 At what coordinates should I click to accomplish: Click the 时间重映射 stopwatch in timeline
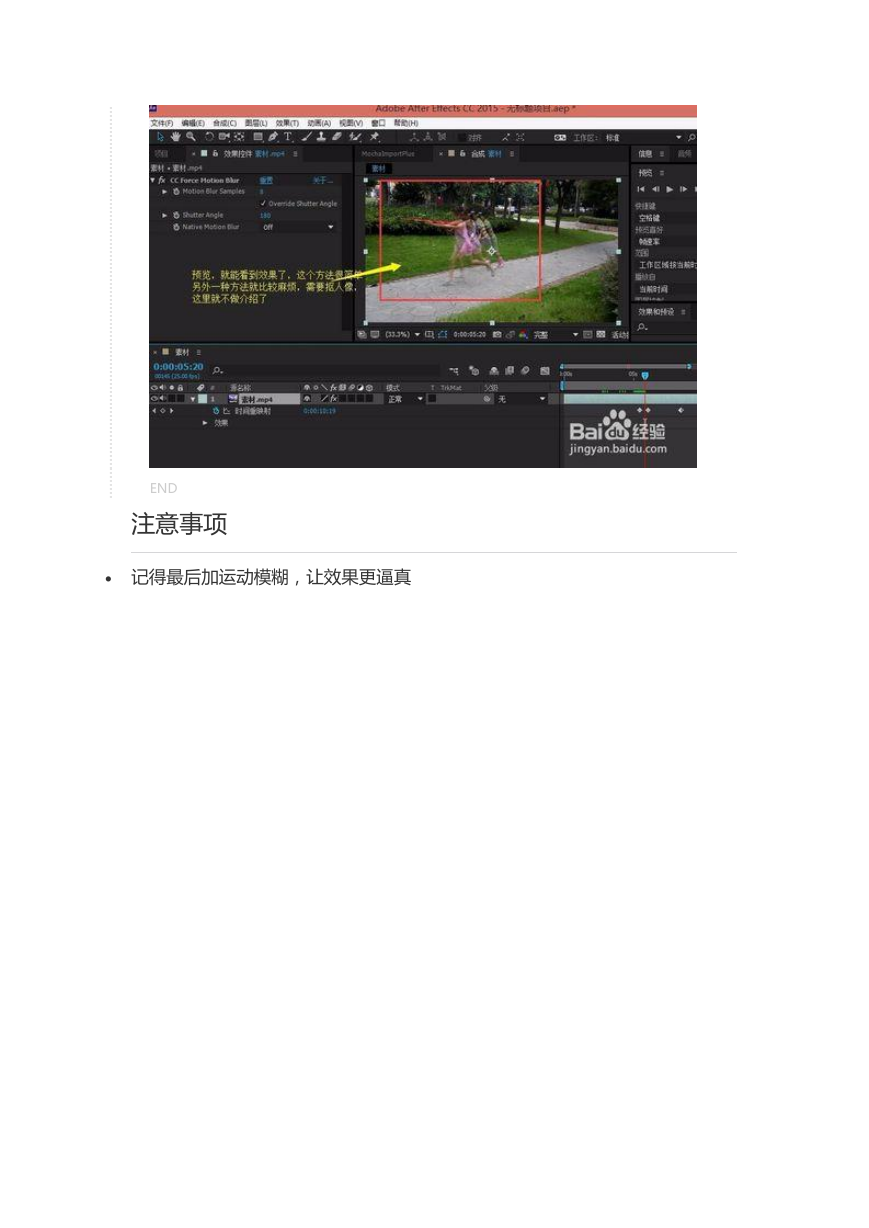coord(216,411)
